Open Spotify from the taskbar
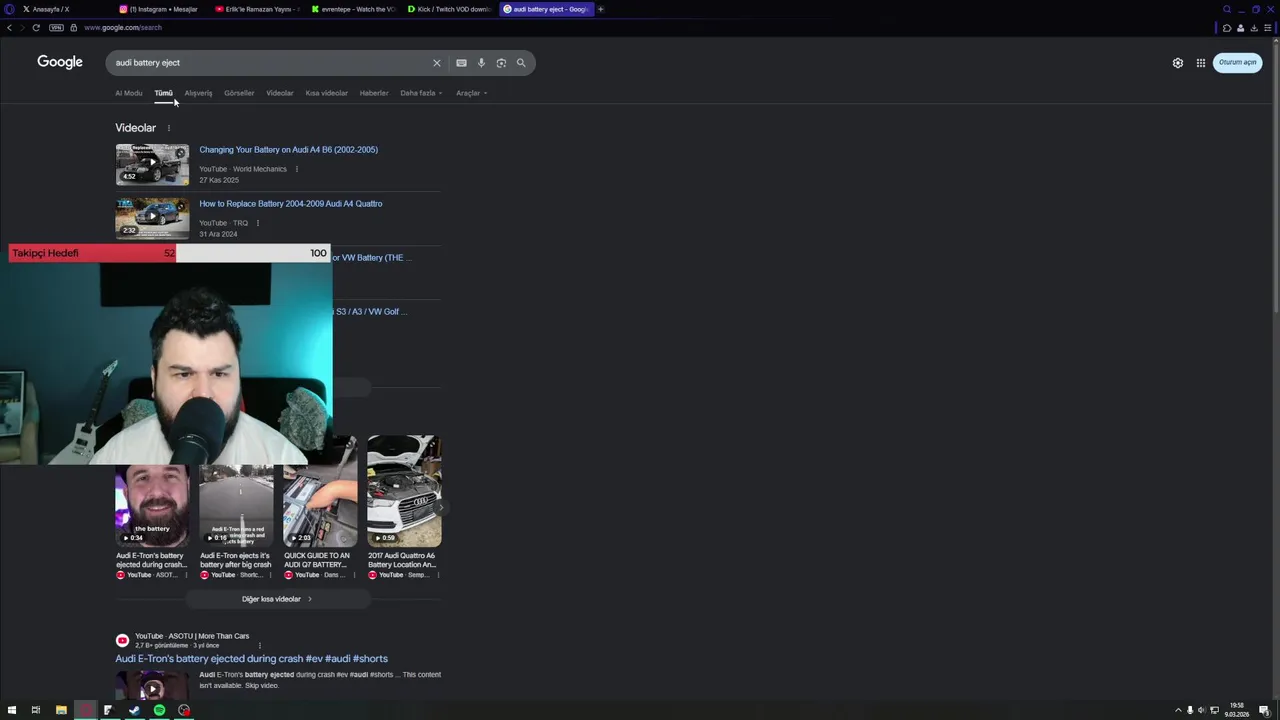The width and height of the screenshot is (1280, 720). [x=159, y=710]
